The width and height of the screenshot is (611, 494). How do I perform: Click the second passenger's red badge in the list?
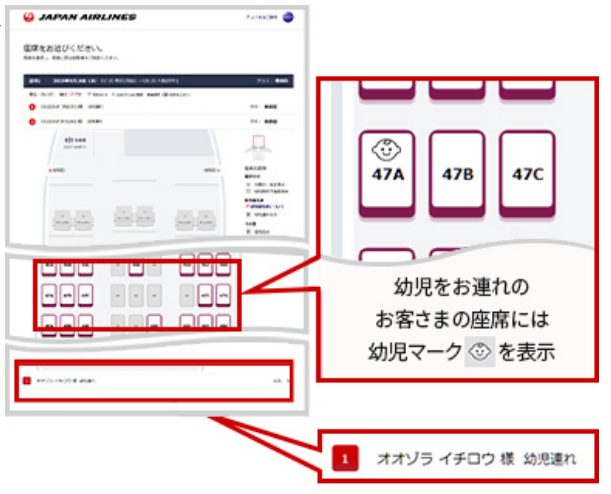pyautogui.click(x=32, y=122)
